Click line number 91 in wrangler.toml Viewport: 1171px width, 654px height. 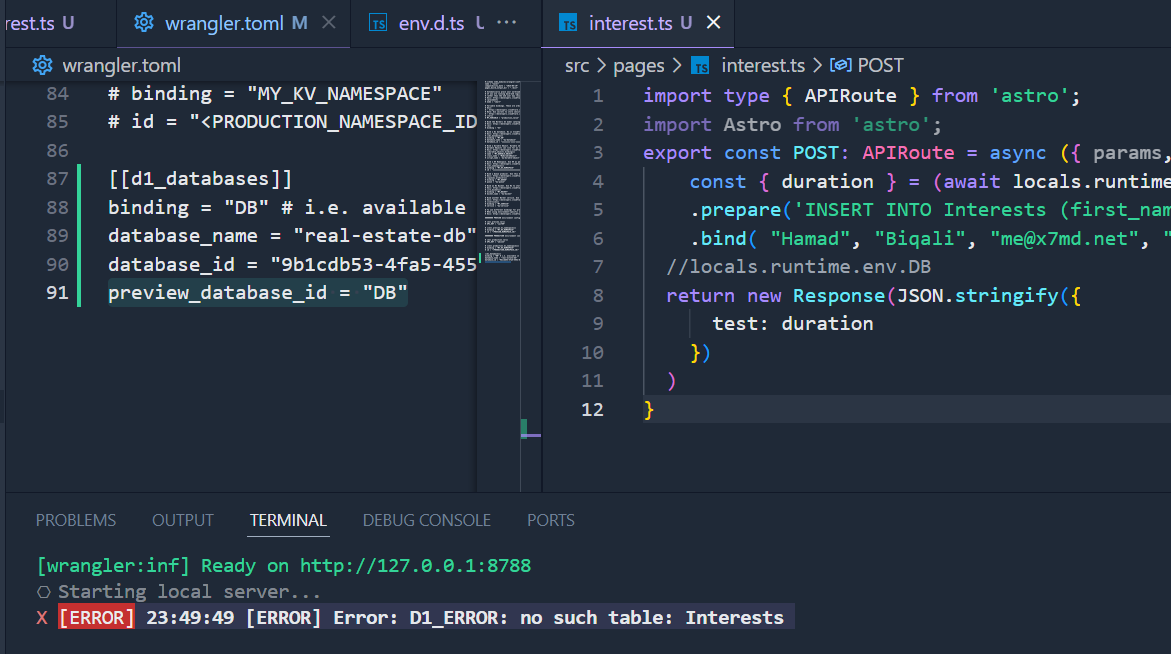[x=58, y=293]
